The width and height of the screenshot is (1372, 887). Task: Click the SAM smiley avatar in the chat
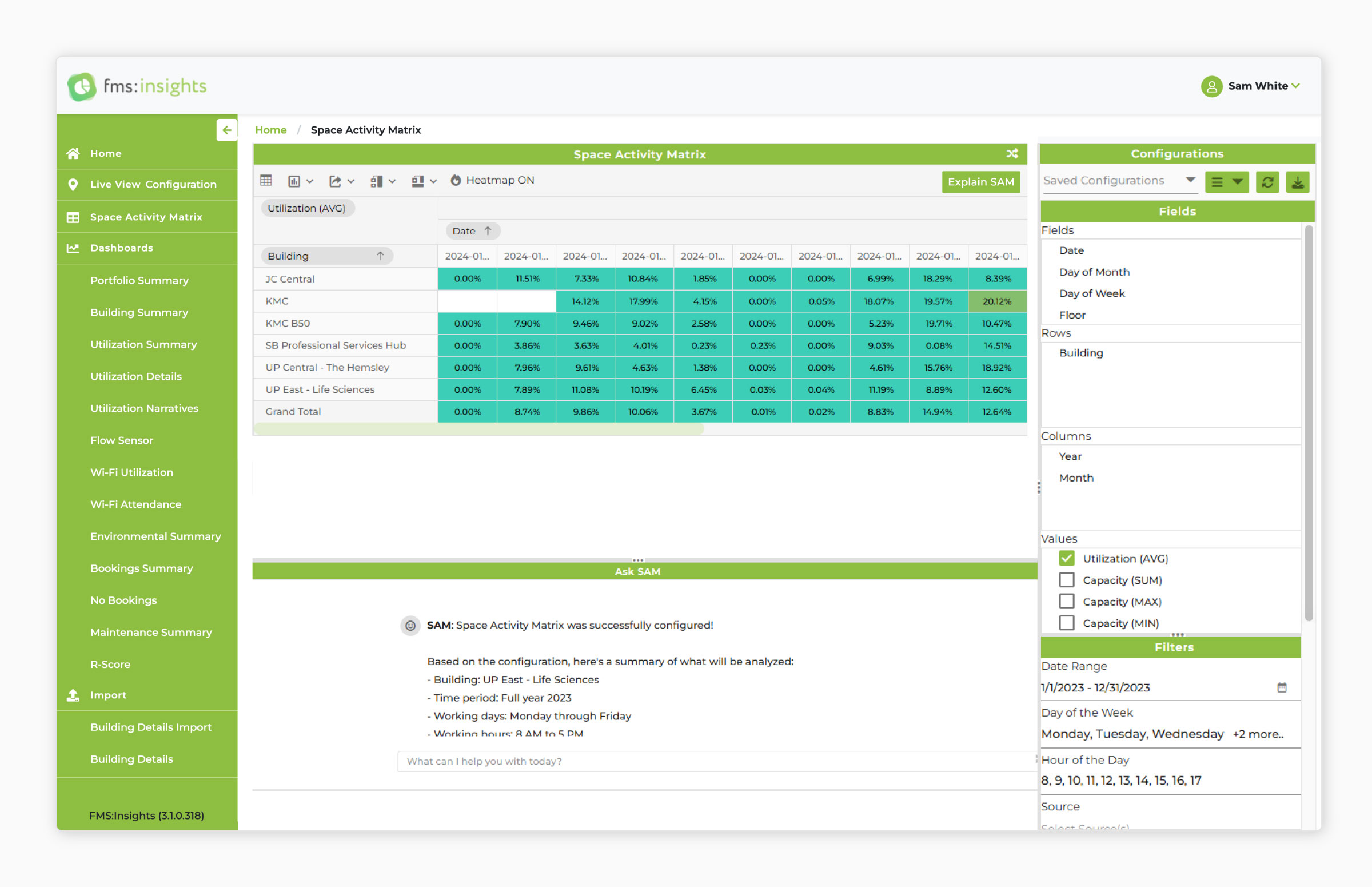click(x=410, y=626)
